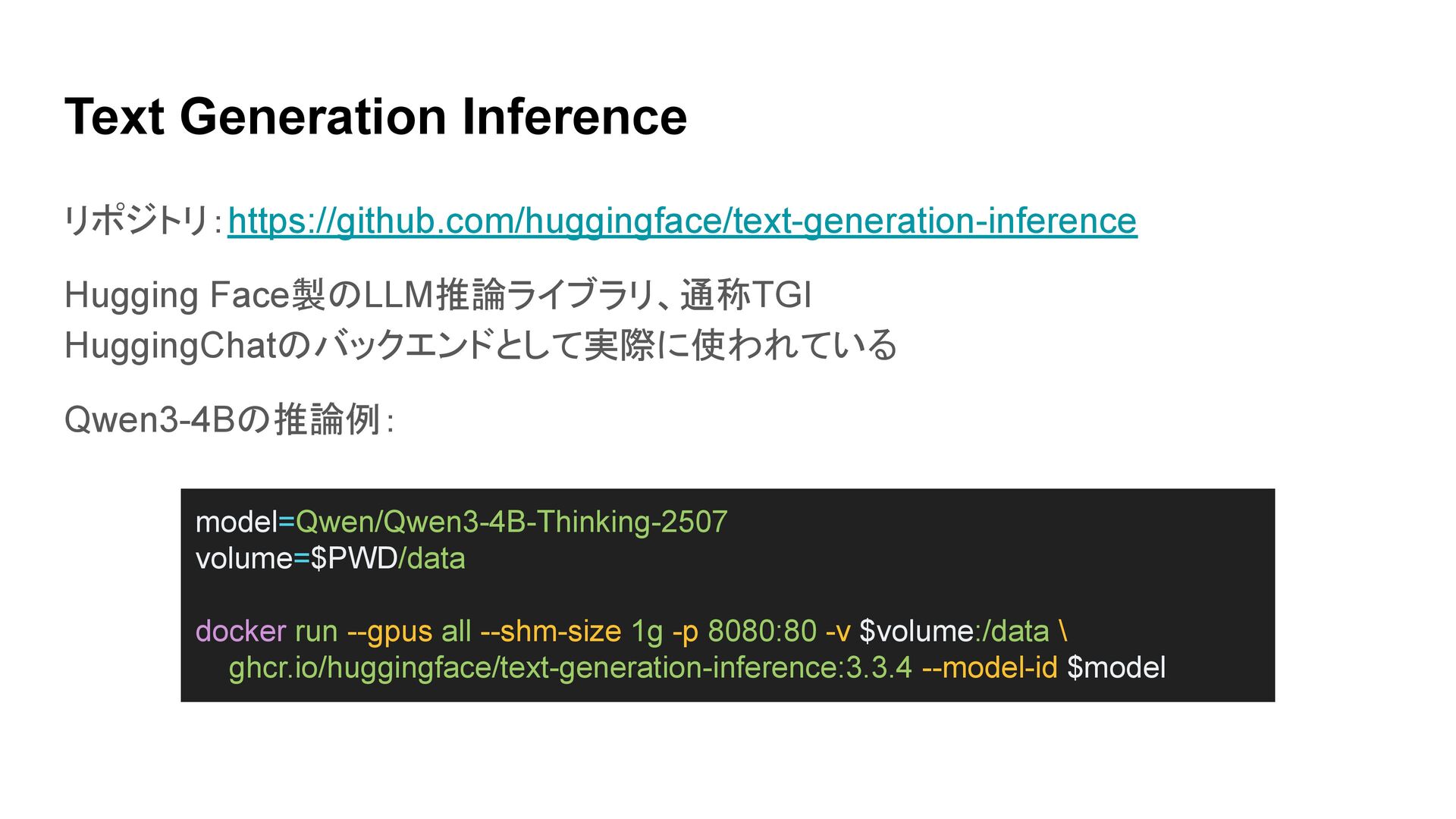Click the text "Qwen3-4Bの推論例:"
Viewport: 1456px width, 819px height.
point(229,419)
